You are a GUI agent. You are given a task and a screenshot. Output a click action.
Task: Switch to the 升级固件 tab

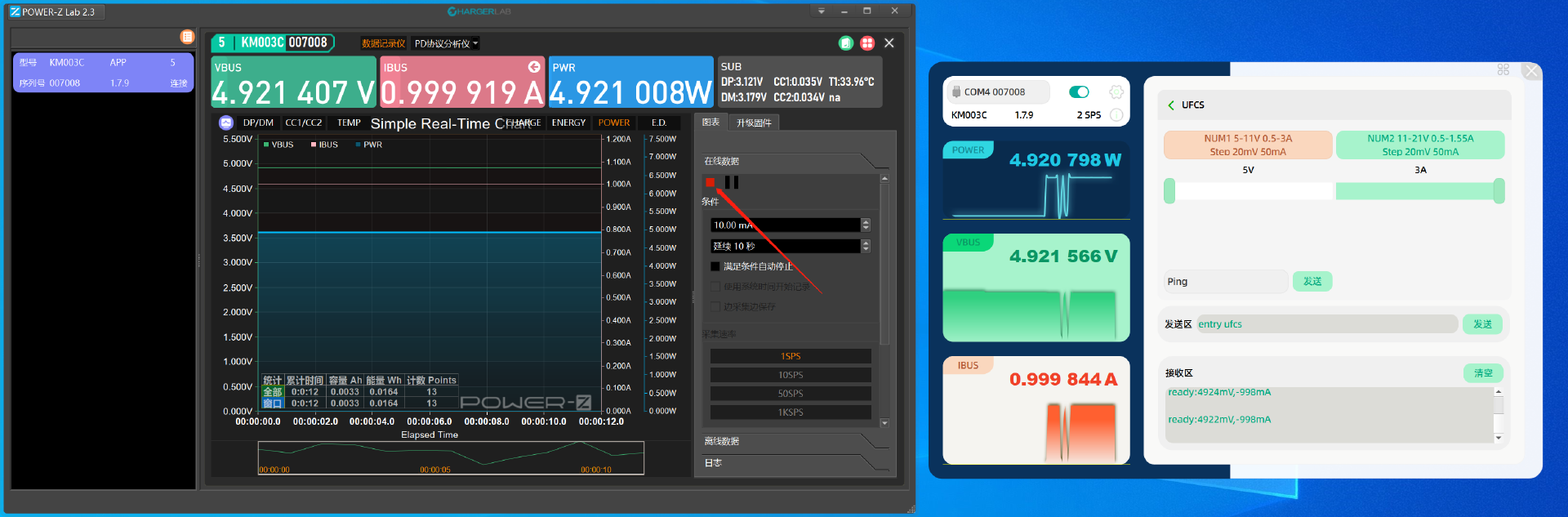pos(754,123)
